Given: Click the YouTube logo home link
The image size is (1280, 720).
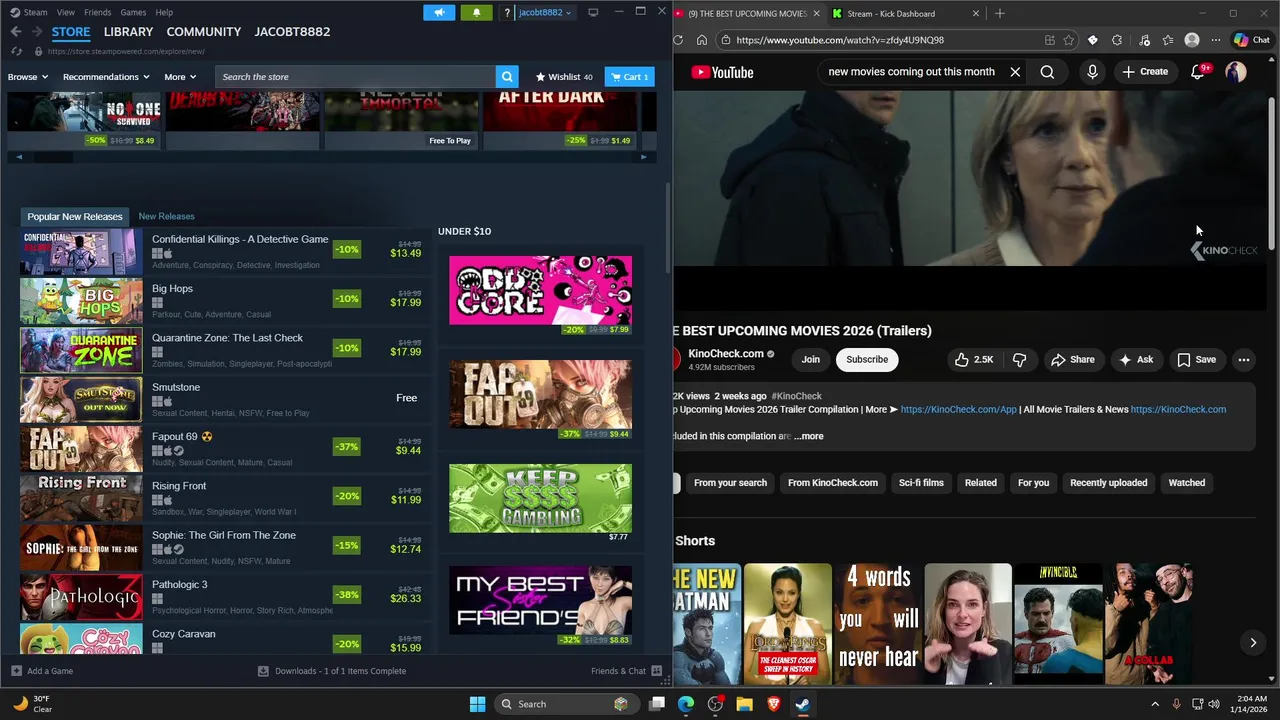Looking at the screenshot, I should pos(722,72).
